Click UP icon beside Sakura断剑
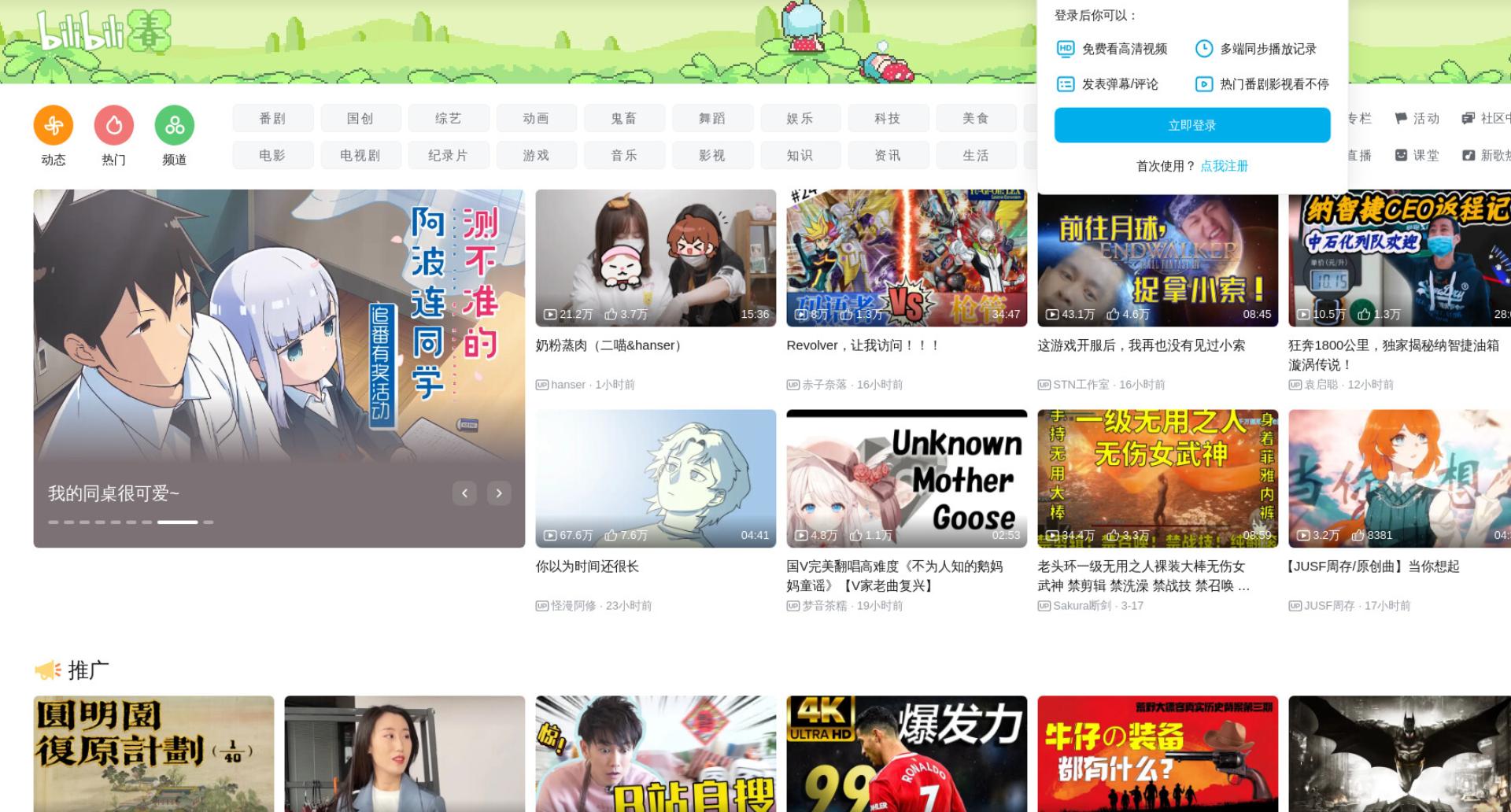1511x812 pixels. point(1044,606)
